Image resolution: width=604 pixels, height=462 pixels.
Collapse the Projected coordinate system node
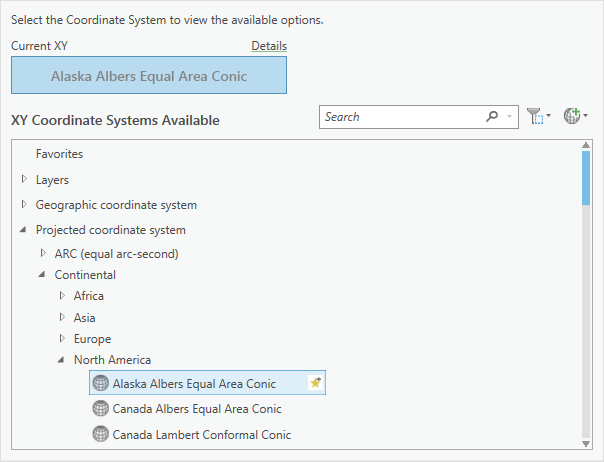click(x=24, y=230)
